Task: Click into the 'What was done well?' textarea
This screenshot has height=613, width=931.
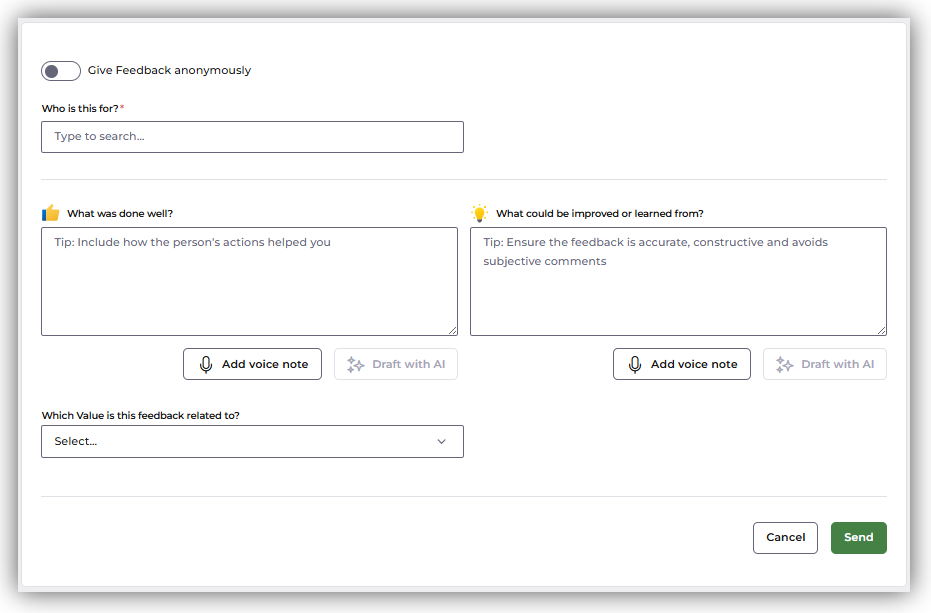Action: point(249,281)
